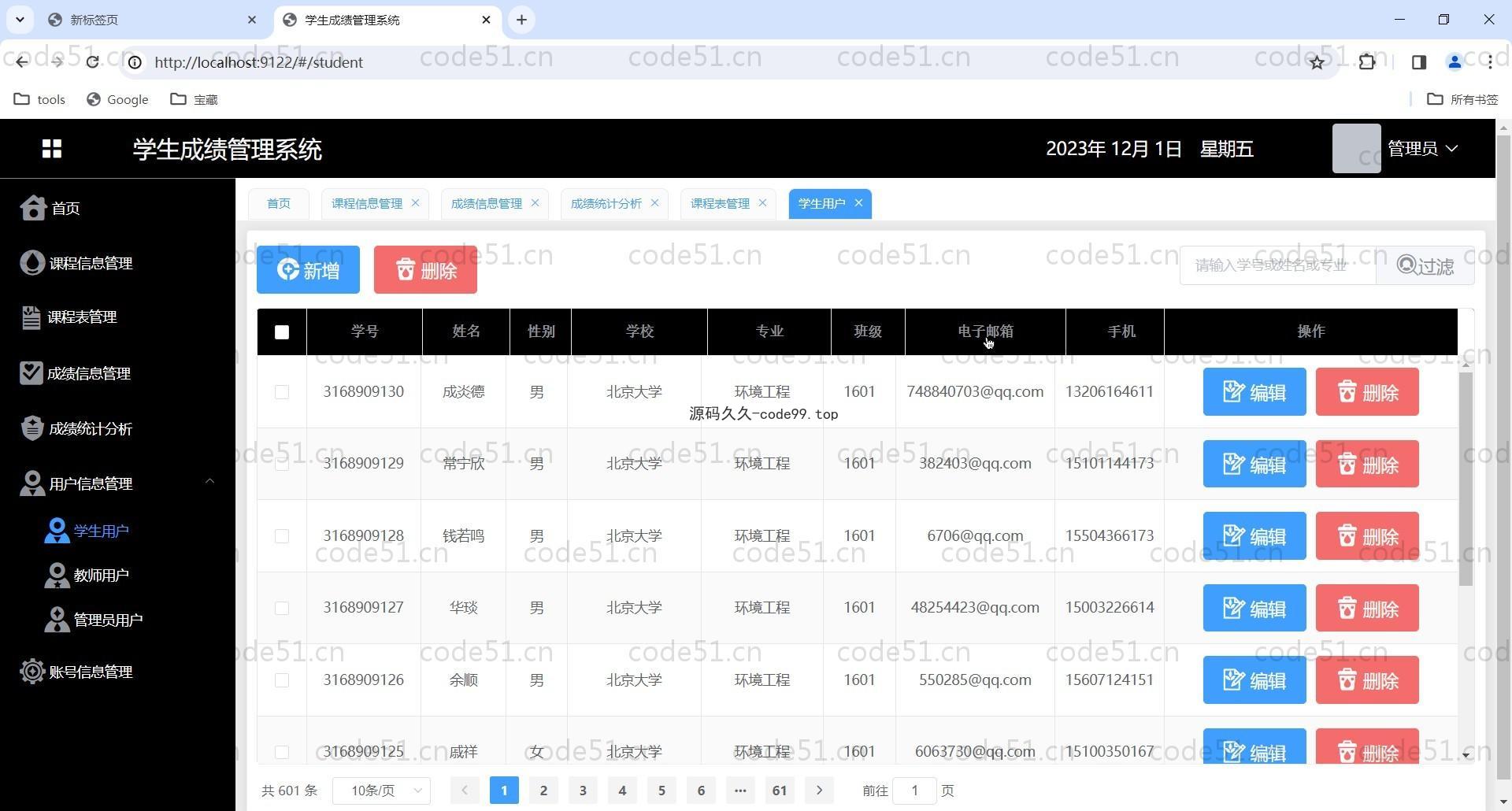This screenshot has height=811, width=1512.
Task: Close the active 学生用户 page tab
Action: (858, 202)
